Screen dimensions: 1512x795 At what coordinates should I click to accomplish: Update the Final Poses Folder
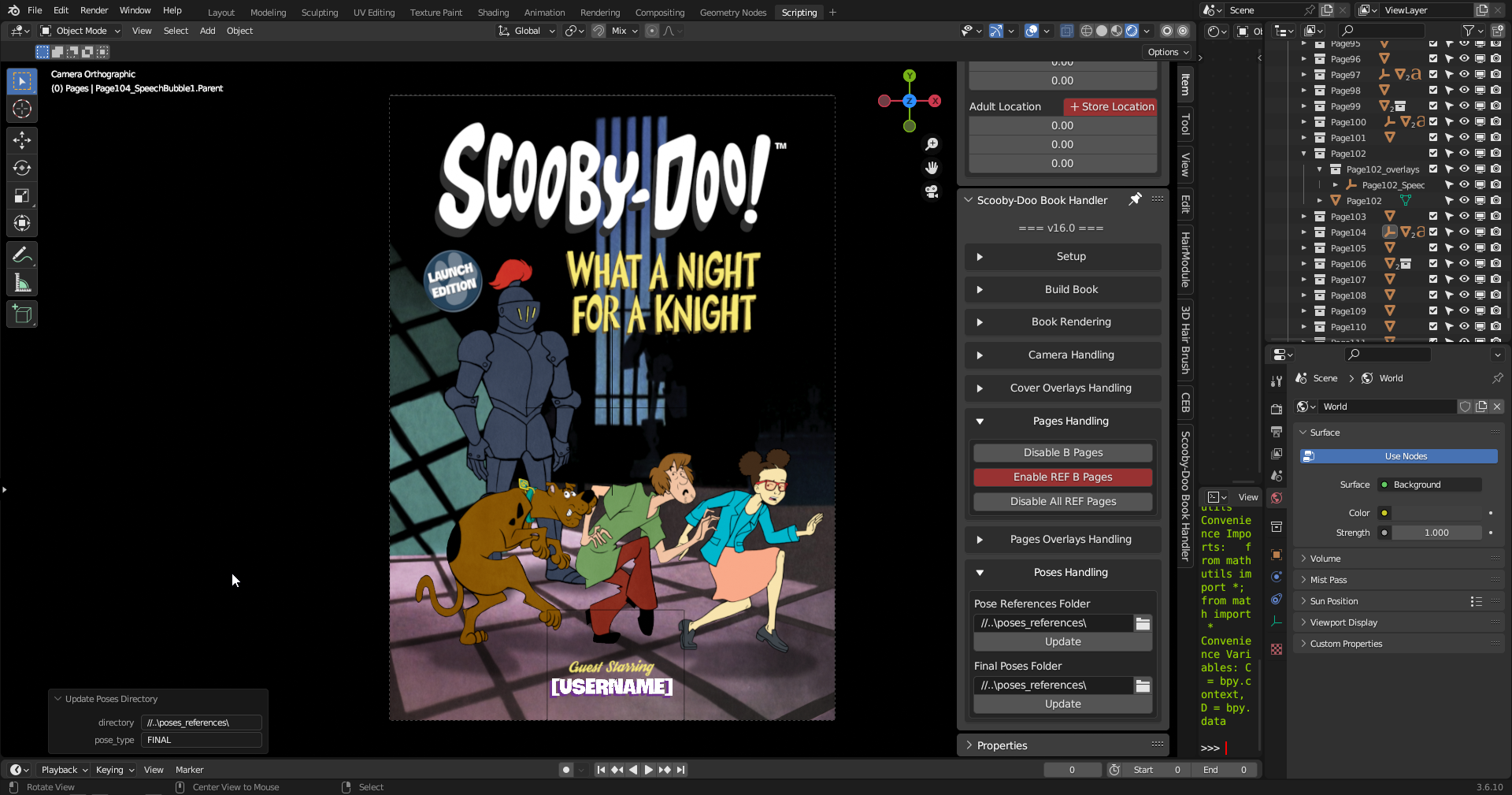pos(1062,704)
